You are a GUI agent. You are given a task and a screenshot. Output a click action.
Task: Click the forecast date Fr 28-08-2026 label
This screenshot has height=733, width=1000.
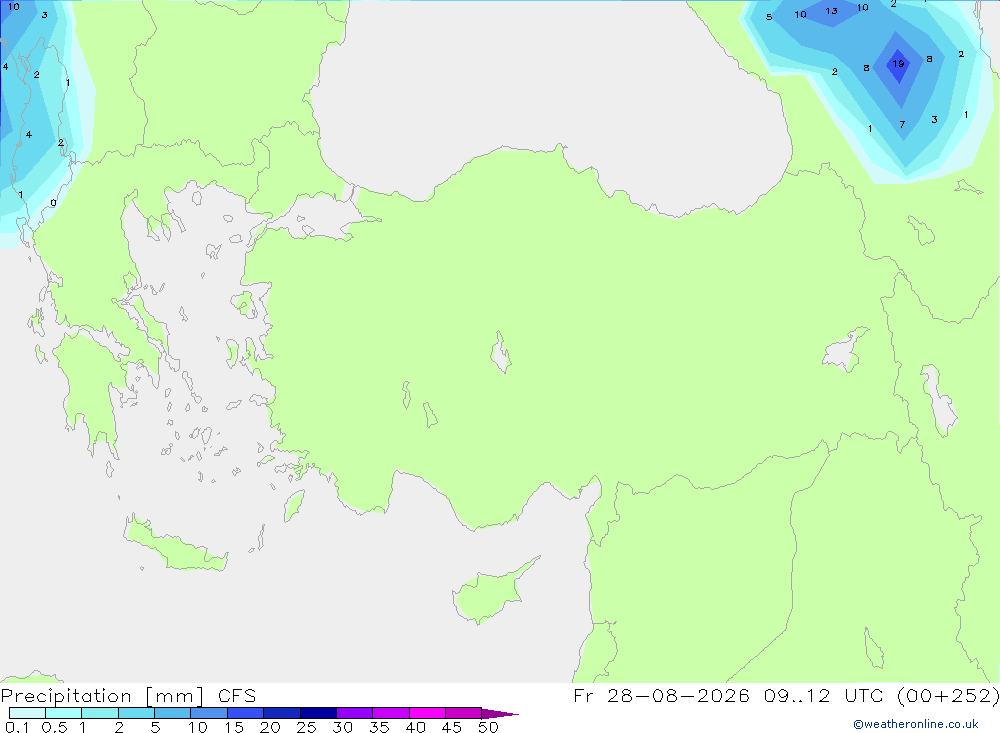click(661, 695)
